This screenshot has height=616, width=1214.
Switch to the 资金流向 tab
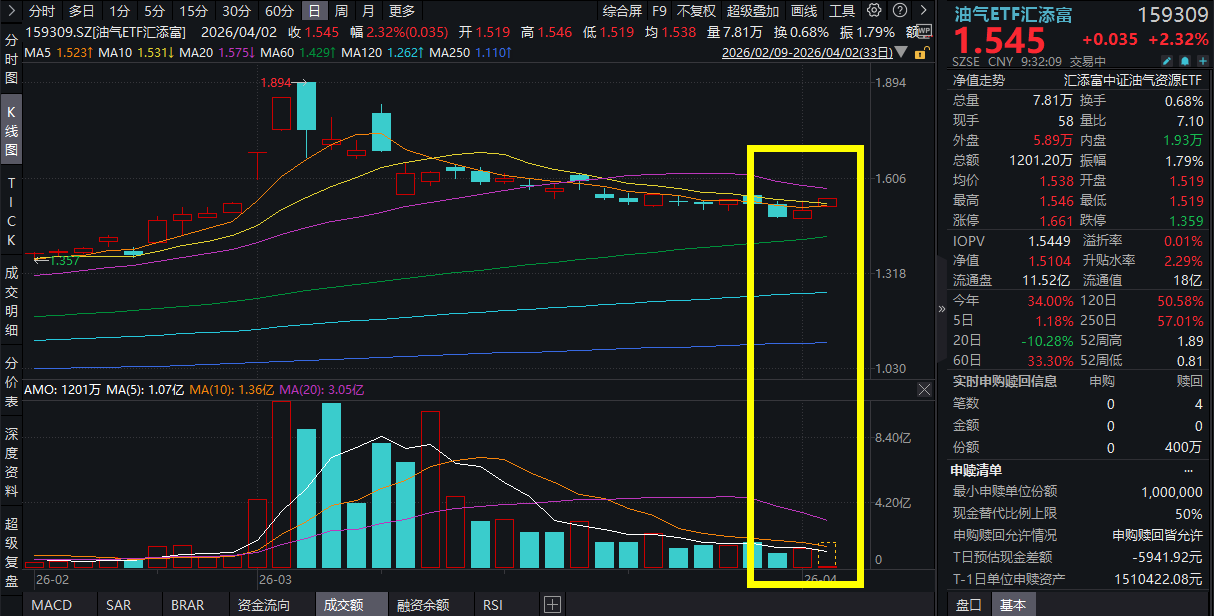pos(263,605)
